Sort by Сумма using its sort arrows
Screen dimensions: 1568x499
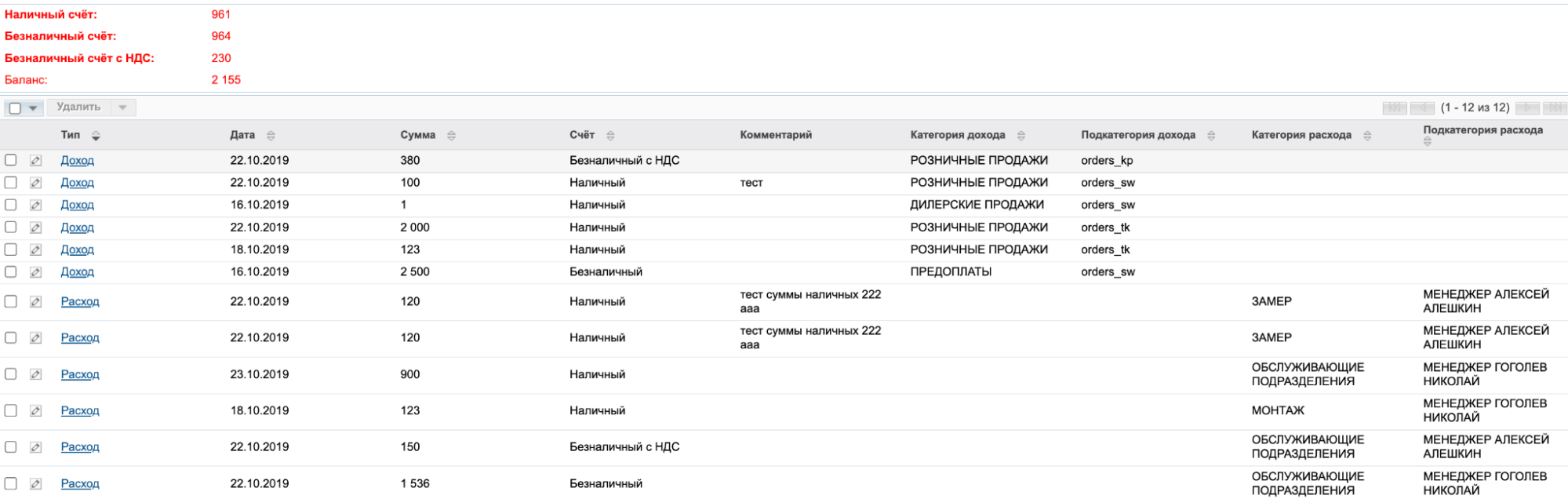coord(451,136)
